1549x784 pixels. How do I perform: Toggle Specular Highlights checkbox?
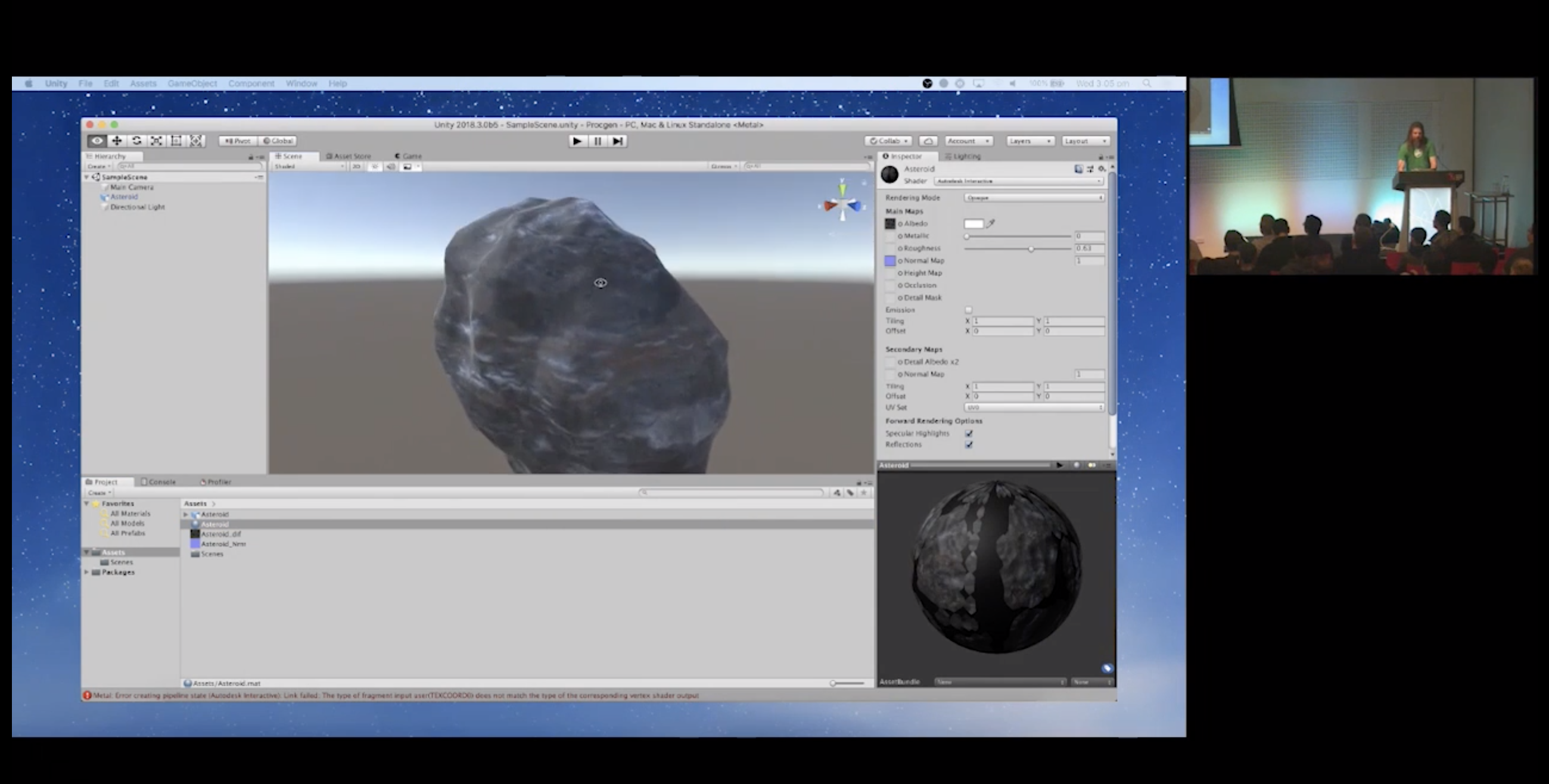[969, 433]
